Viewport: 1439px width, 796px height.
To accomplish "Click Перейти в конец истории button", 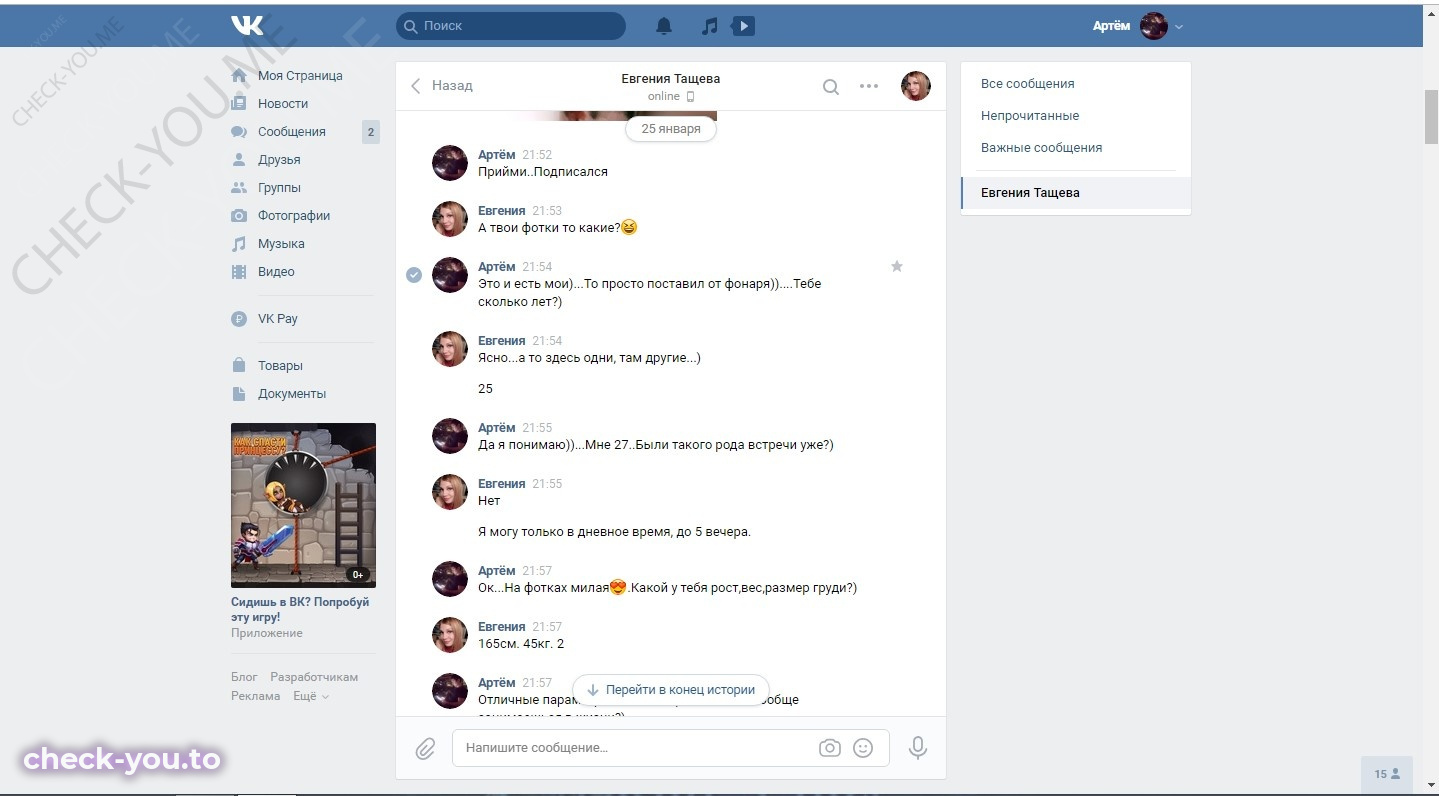I will (x=671, y=690).
